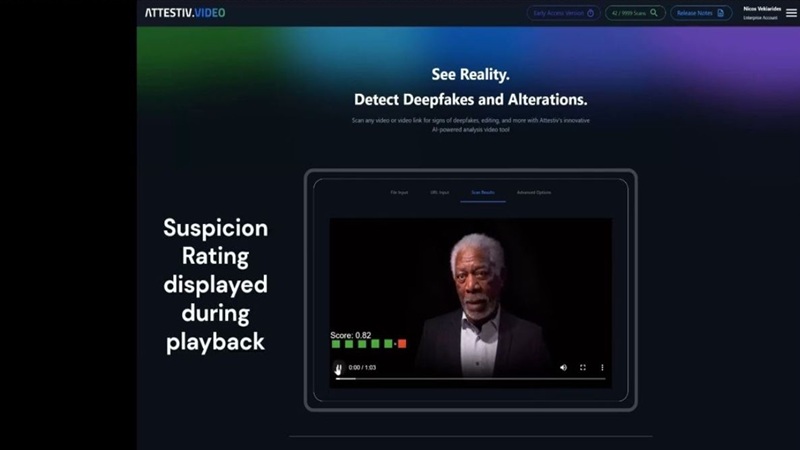The height and width of the screenshot is (450, 800).
Task: Click the Attestiv.Video logo
Action: tap(185, 13)
